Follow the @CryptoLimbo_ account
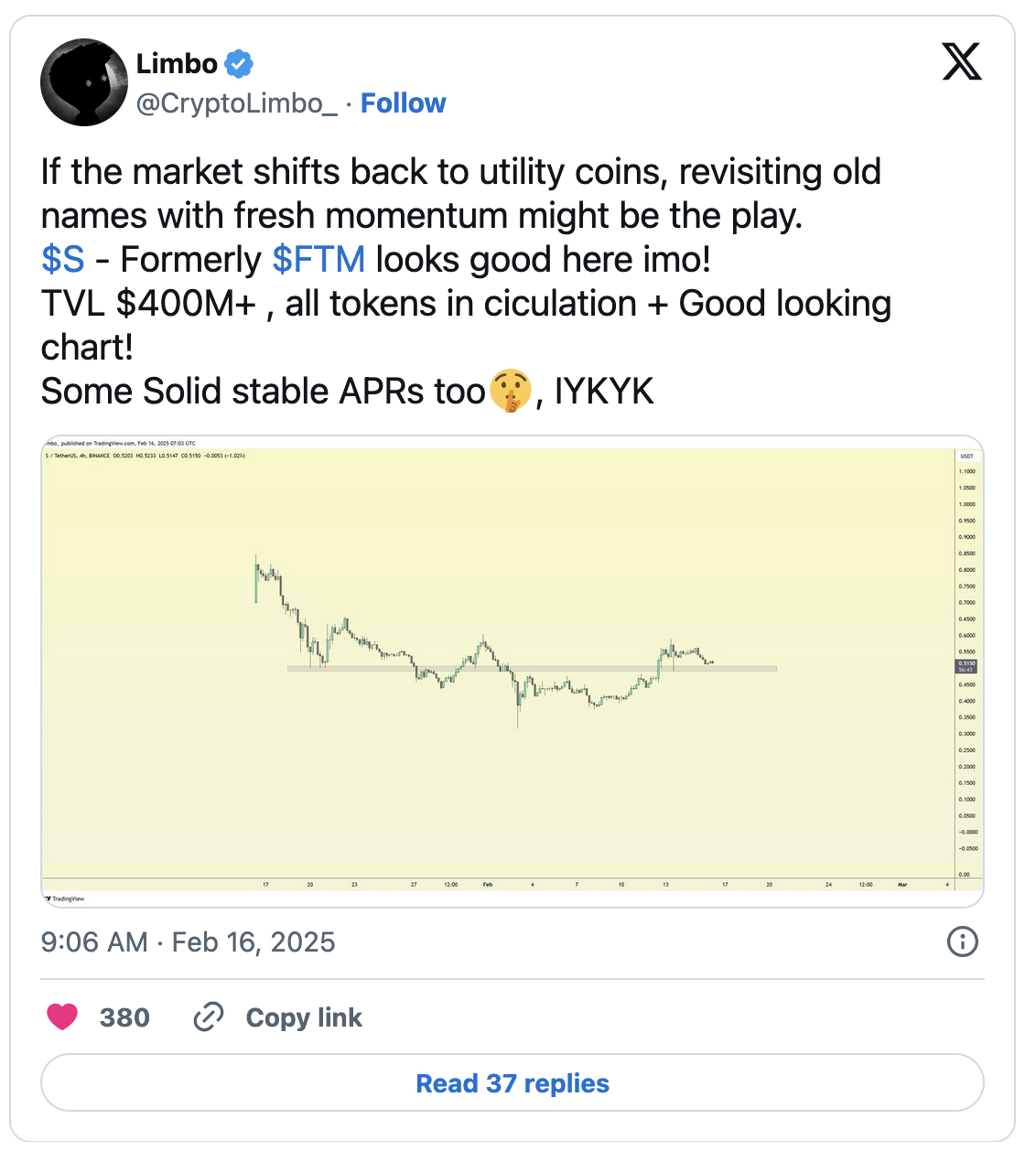The height and width of the screenshot is (1162, 1036). [403, 103]
